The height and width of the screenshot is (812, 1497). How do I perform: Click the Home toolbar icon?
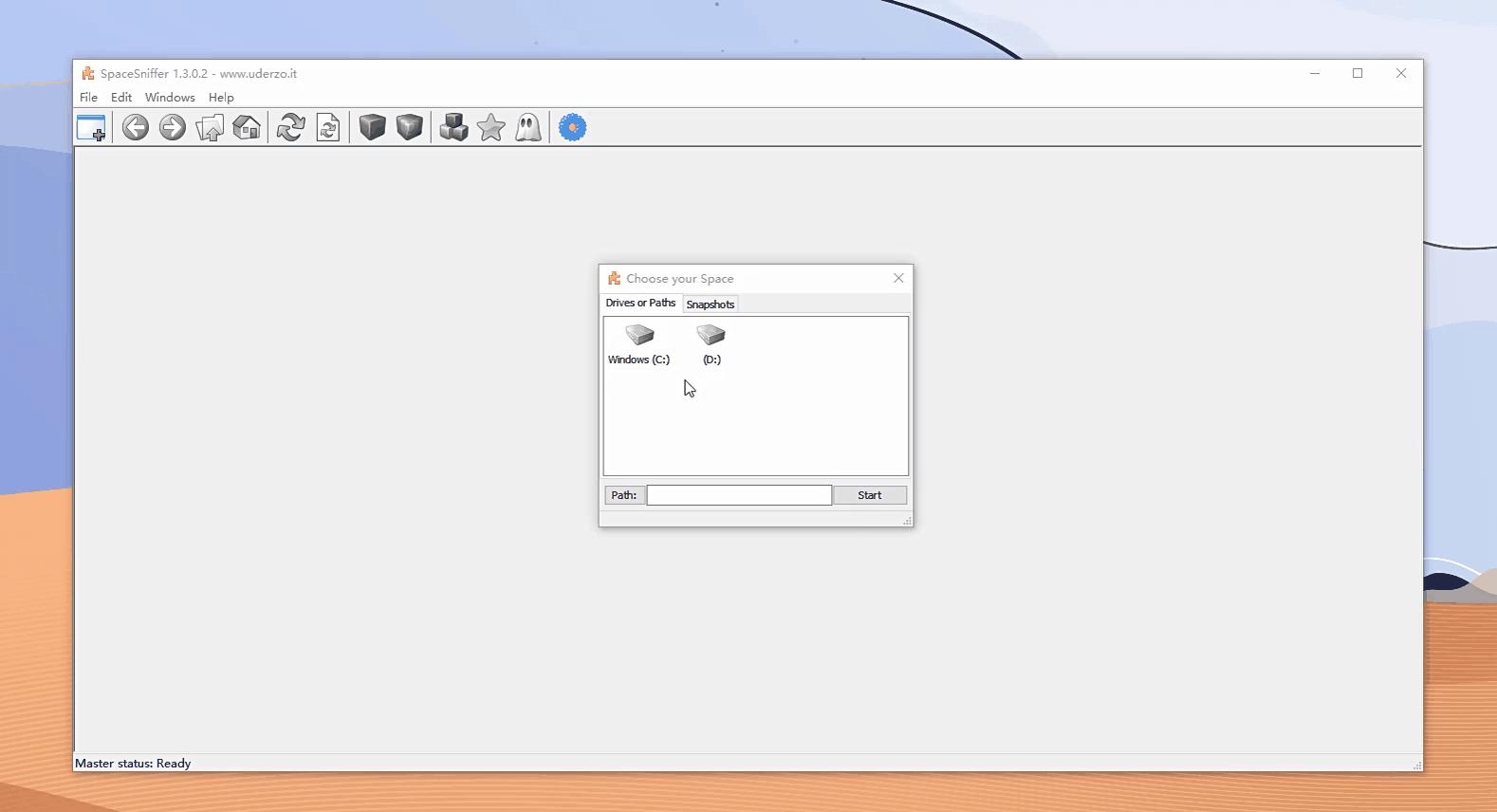coord(247,127)
